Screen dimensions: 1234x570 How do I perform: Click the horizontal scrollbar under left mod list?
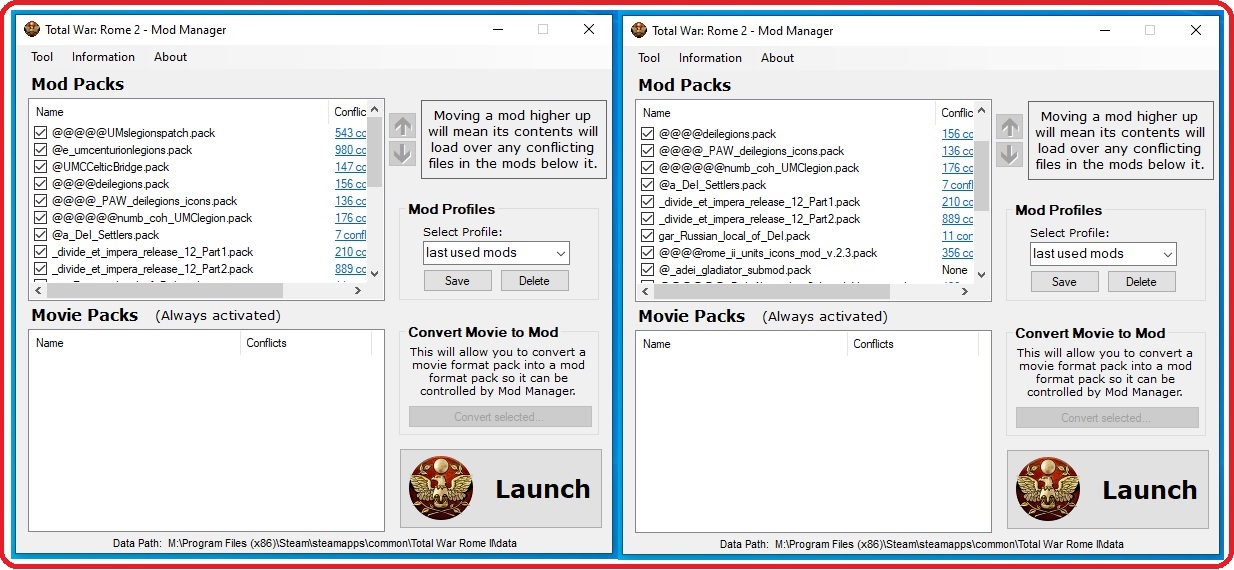(160, 290)
